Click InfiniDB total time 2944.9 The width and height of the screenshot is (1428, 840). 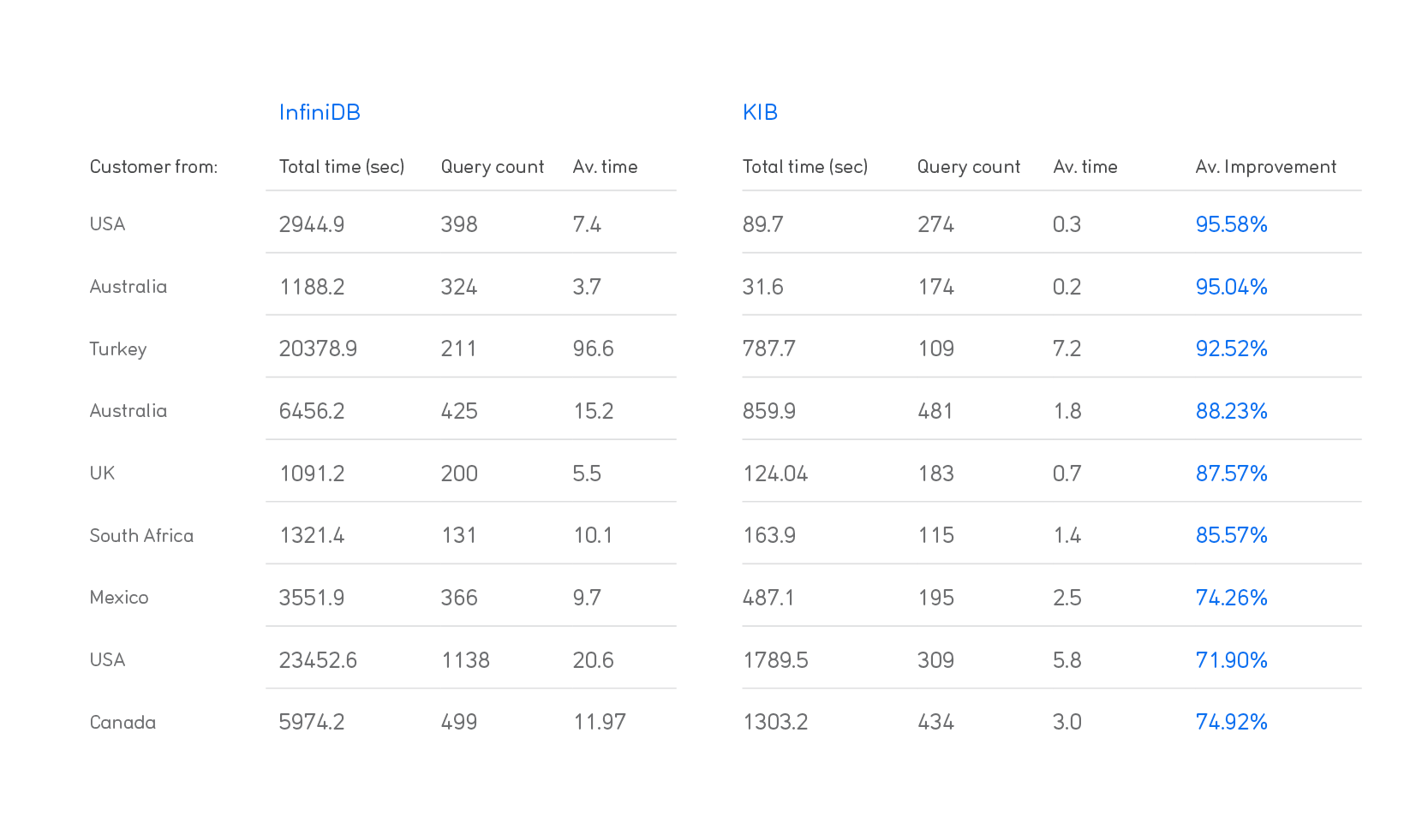point(312,224)
